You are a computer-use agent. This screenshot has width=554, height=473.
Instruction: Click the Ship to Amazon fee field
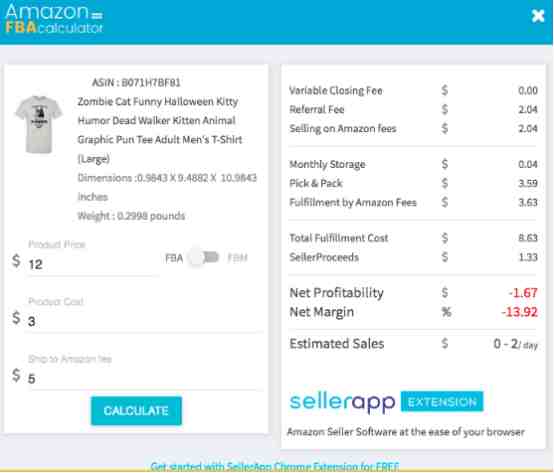click(x=145, y=378)
